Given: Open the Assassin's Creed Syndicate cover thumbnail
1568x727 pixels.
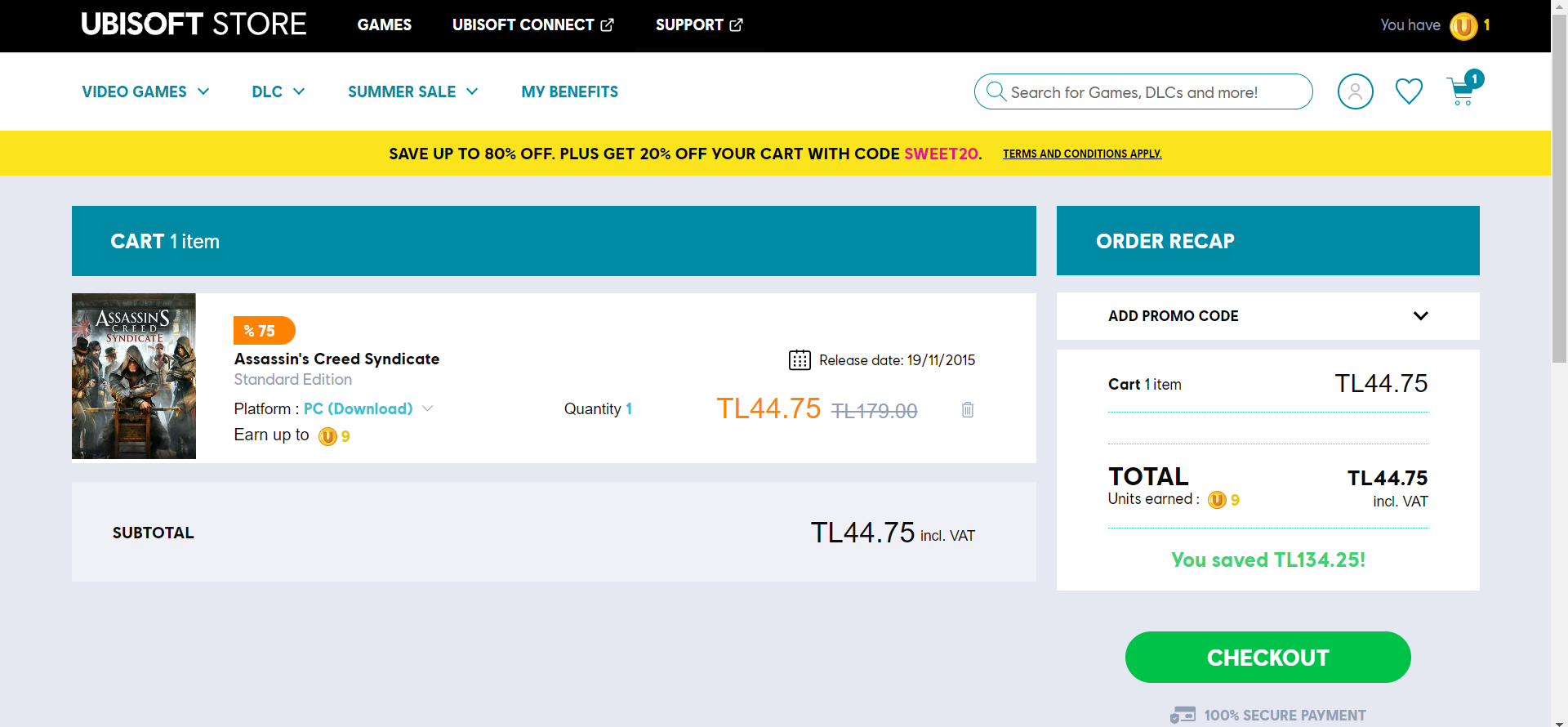Looking at the screenshot, I should [134, 376].
